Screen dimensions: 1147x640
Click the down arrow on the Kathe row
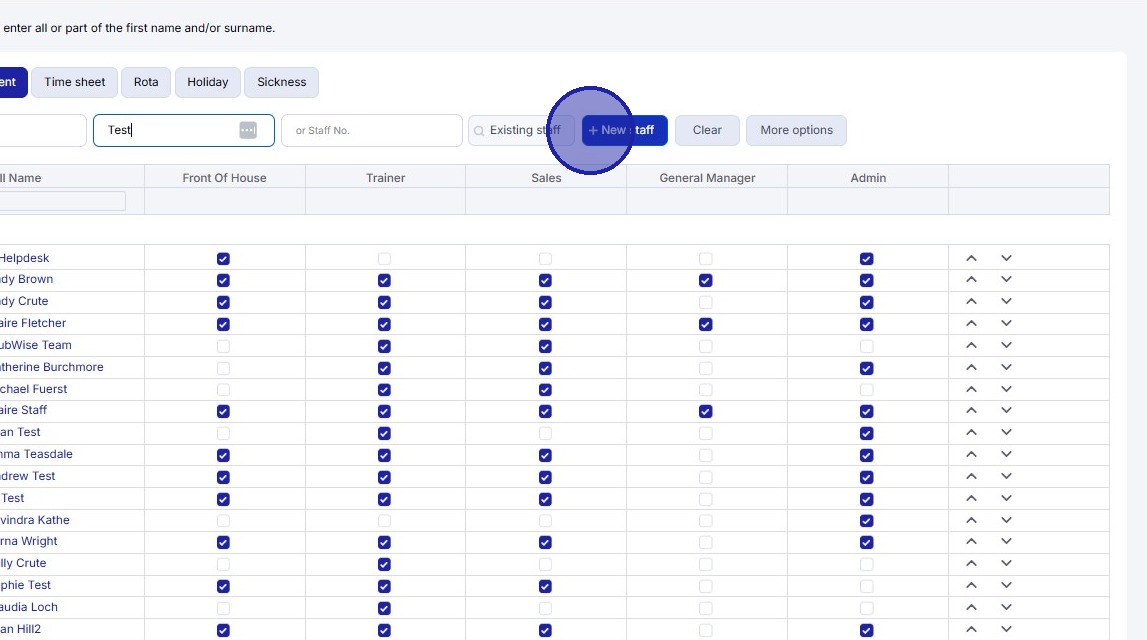tap(1006, 520)
